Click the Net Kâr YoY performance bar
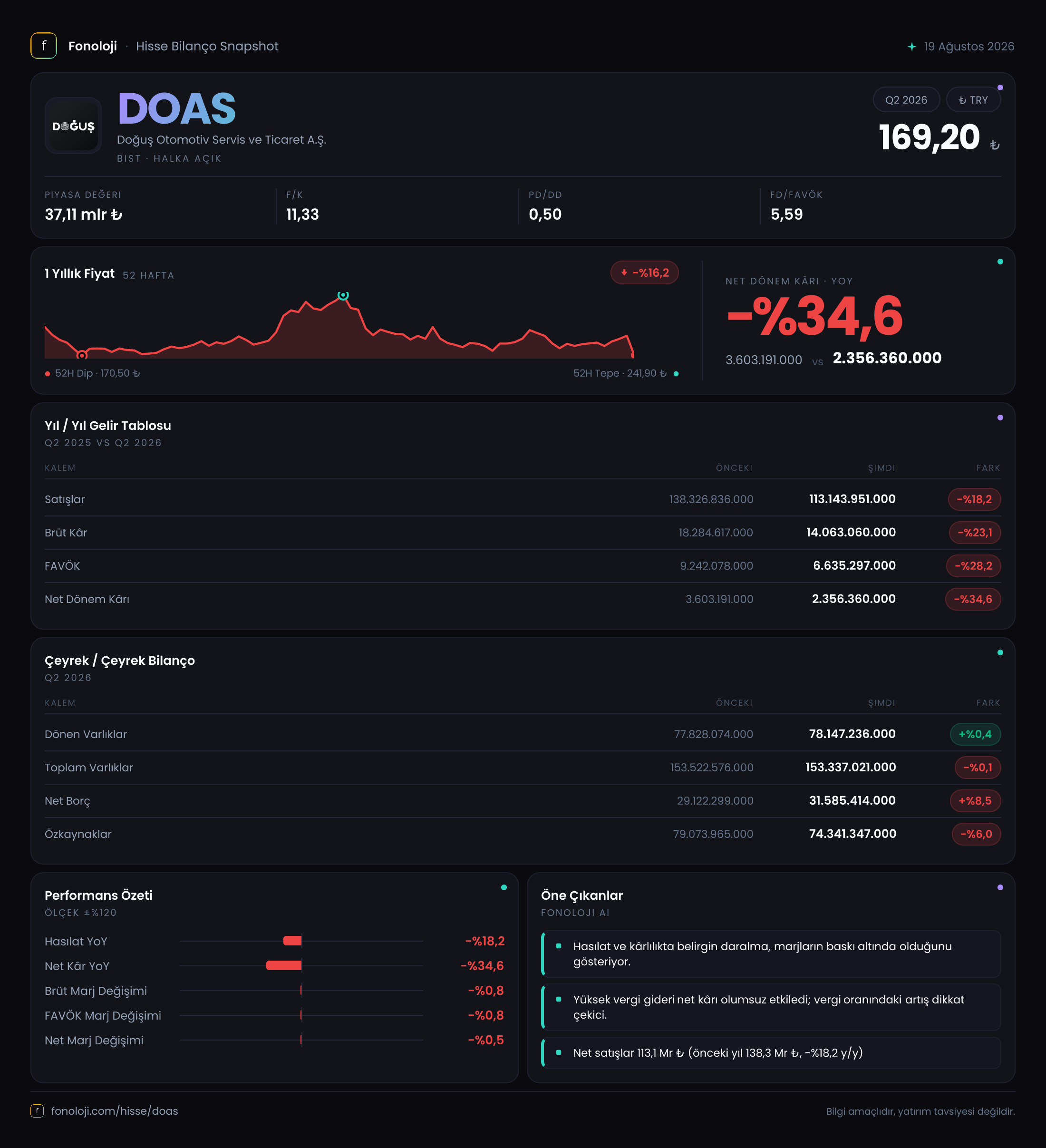1046x1148 pixels. 284,965
